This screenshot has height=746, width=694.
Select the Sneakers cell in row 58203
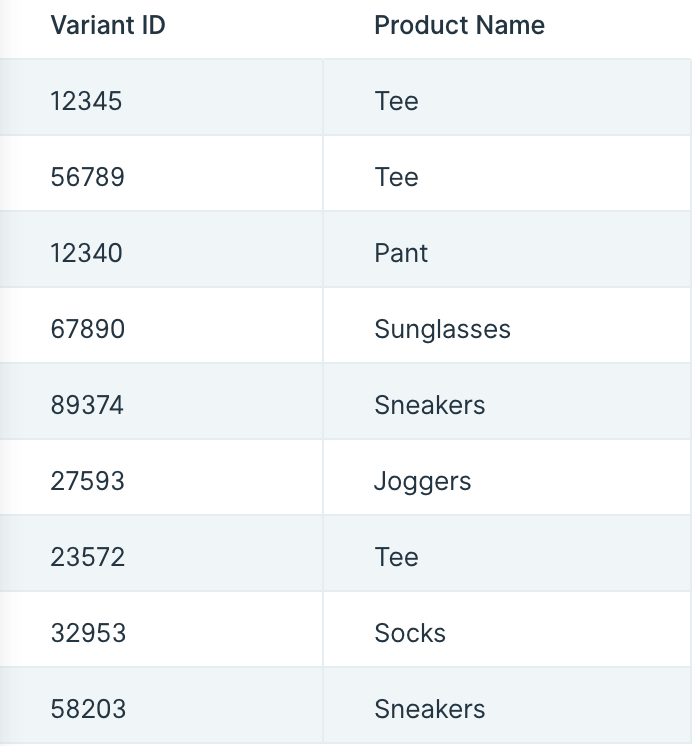tap(507, 705)
